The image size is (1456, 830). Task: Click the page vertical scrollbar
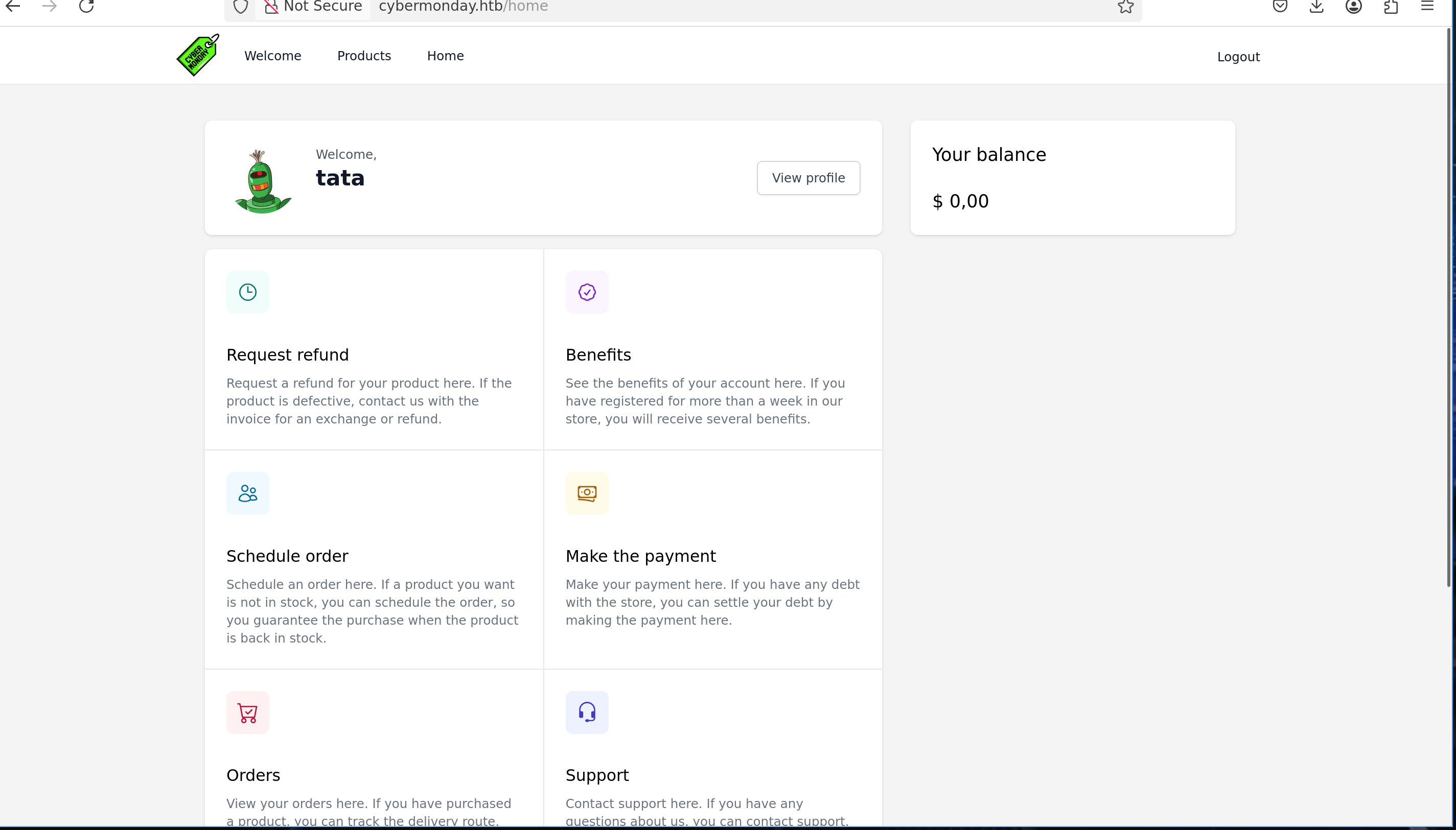click(x=1448, y=308)
